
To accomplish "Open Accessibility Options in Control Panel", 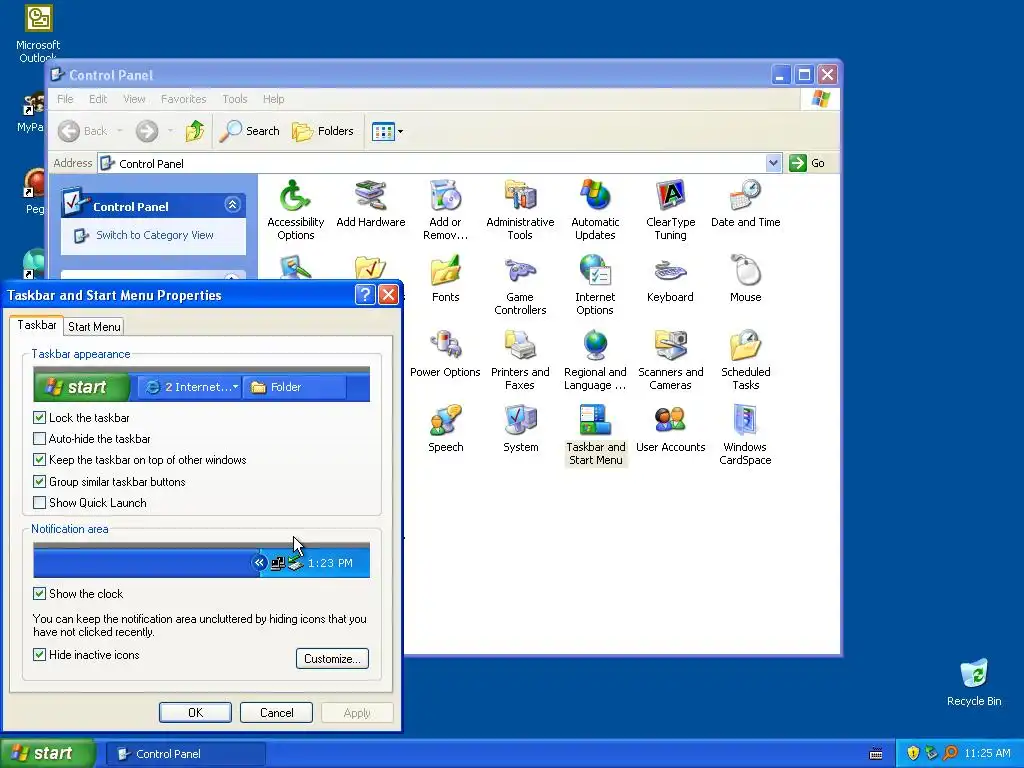I will coord(295,210).
